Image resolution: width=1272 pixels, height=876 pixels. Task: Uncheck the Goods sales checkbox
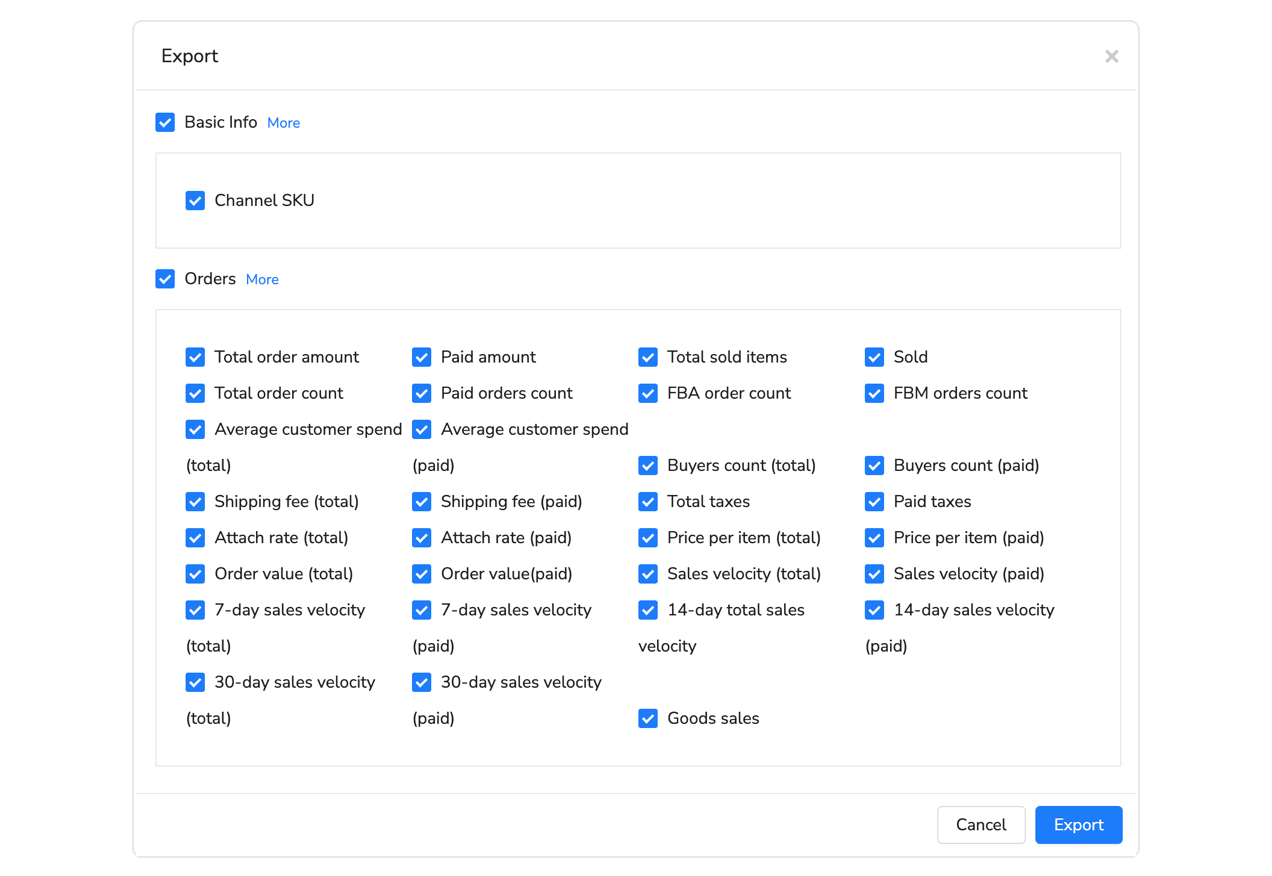point(647,718)
